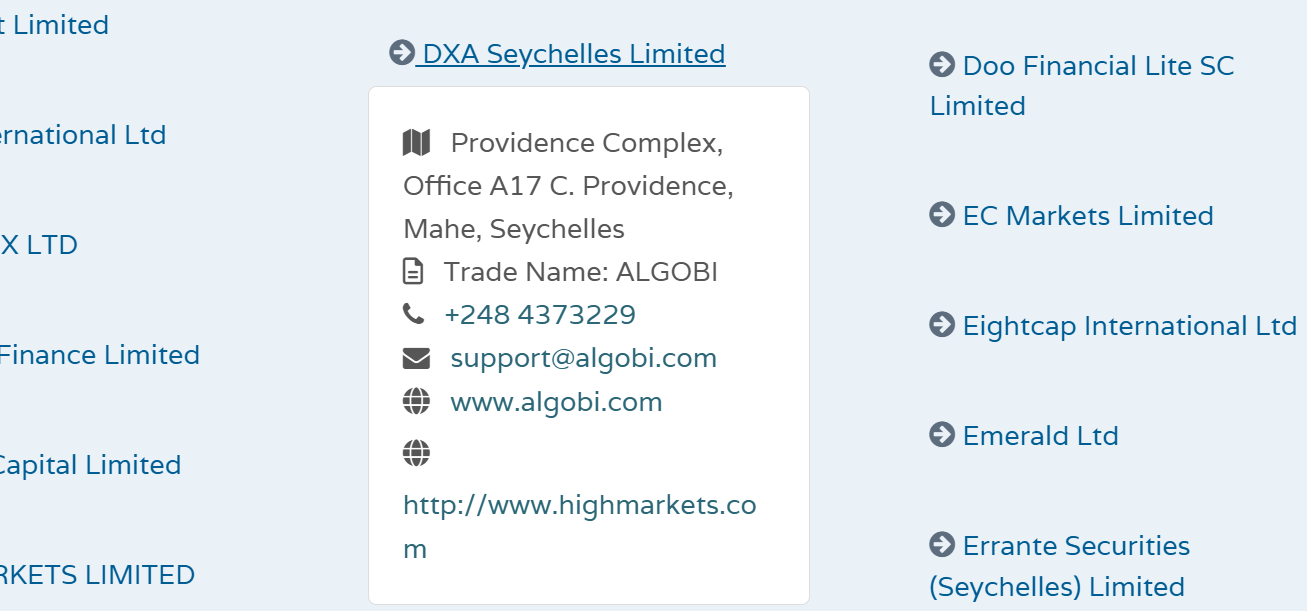Expand the Doo Financial Lite SC Limited entry
This screenshot has width=1307, height=611.
tap(1082, 86)
